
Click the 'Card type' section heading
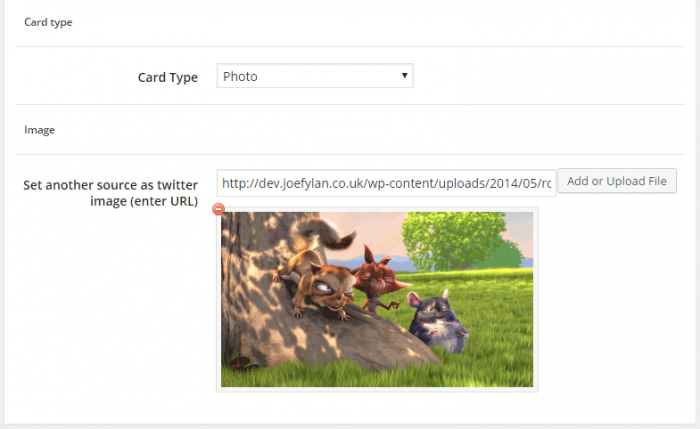(48, 22)
